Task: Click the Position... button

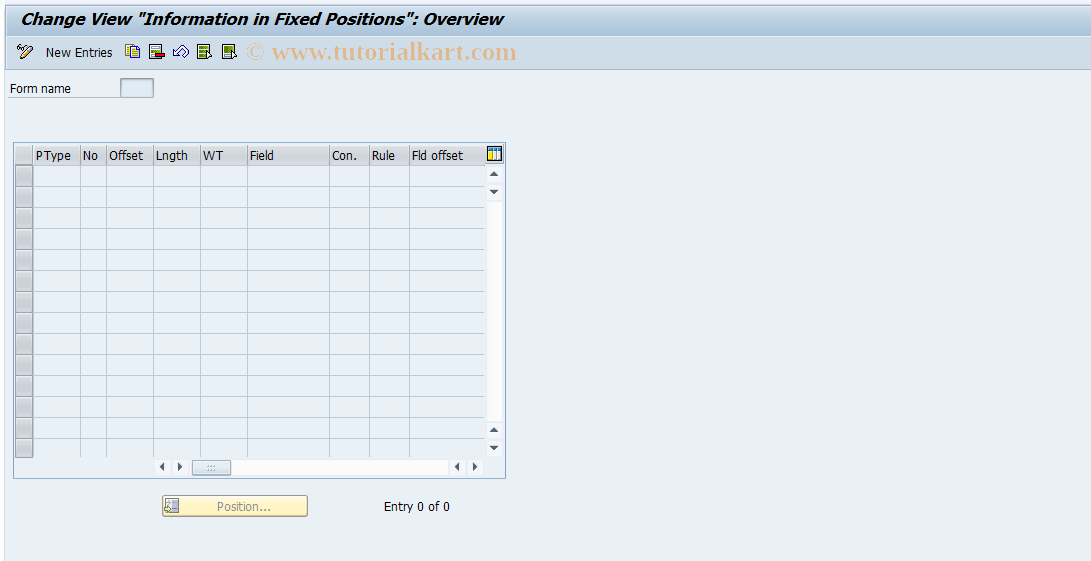Action: [x=234, y=506]
